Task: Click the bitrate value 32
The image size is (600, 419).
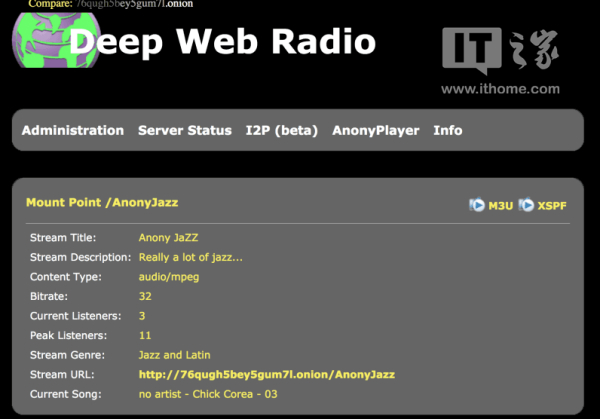Action: (x=145, y=296)
